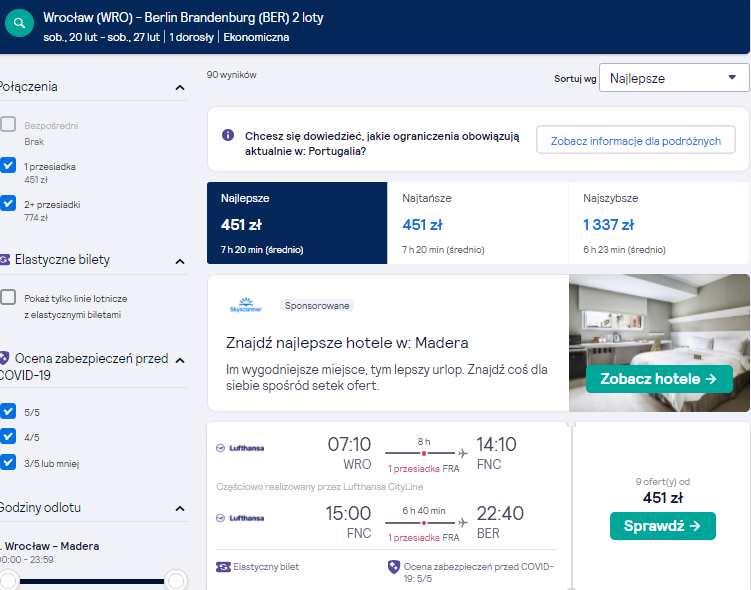Uncheck the 1 przesiadka checkbox
Screen dimensions: 751x590
pos(8,165)
